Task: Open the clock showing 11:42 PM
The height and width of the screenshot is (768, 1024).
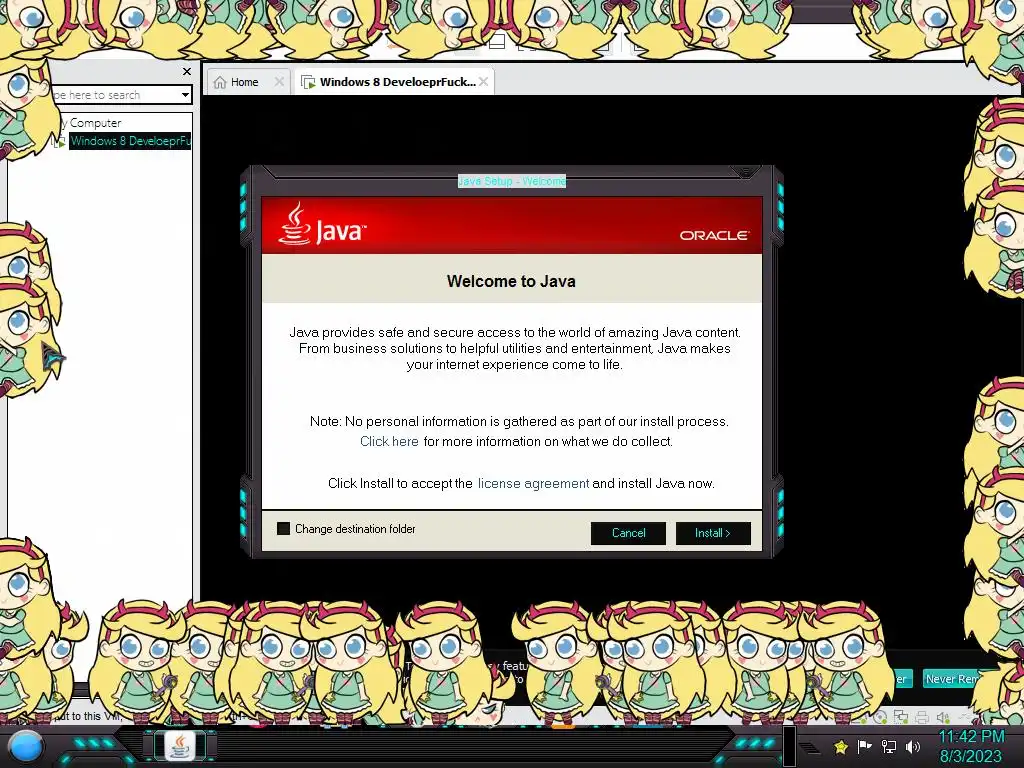Action: click(971, 746)
